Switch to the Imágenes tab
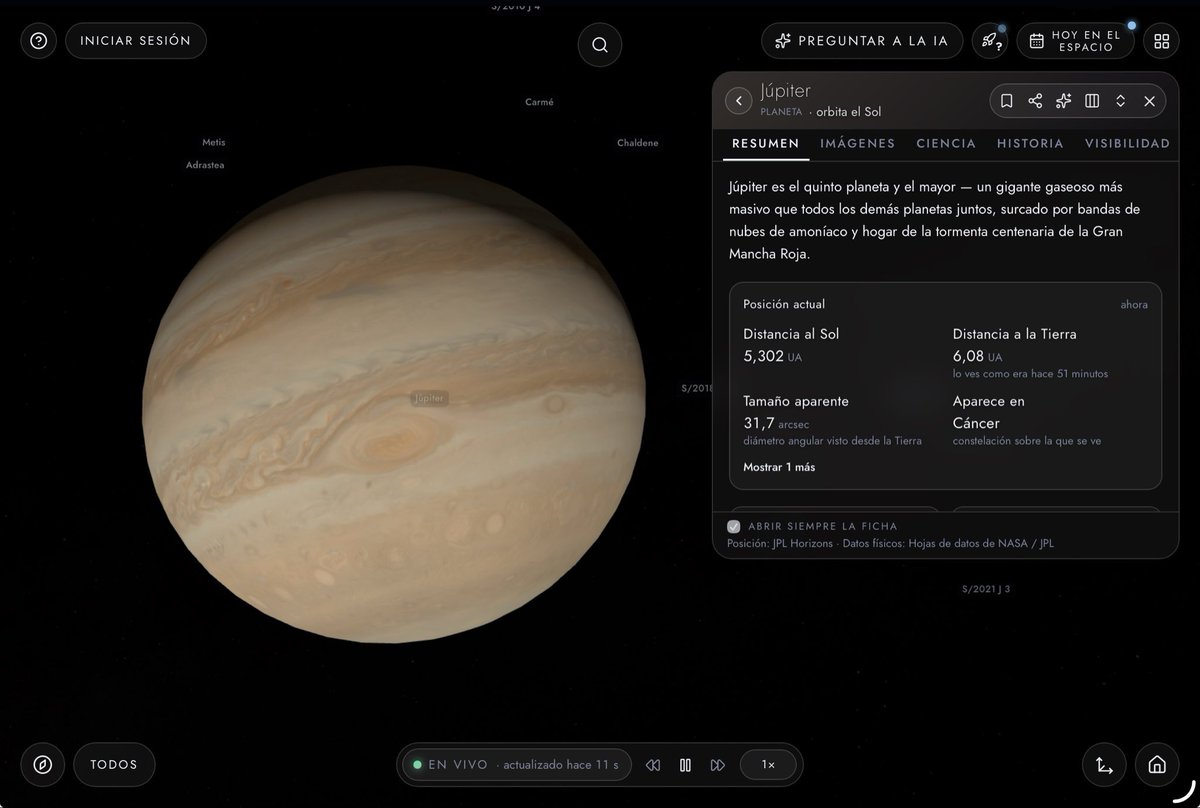This screenshot has height=808, width=1200. click(x=858, y=143)
